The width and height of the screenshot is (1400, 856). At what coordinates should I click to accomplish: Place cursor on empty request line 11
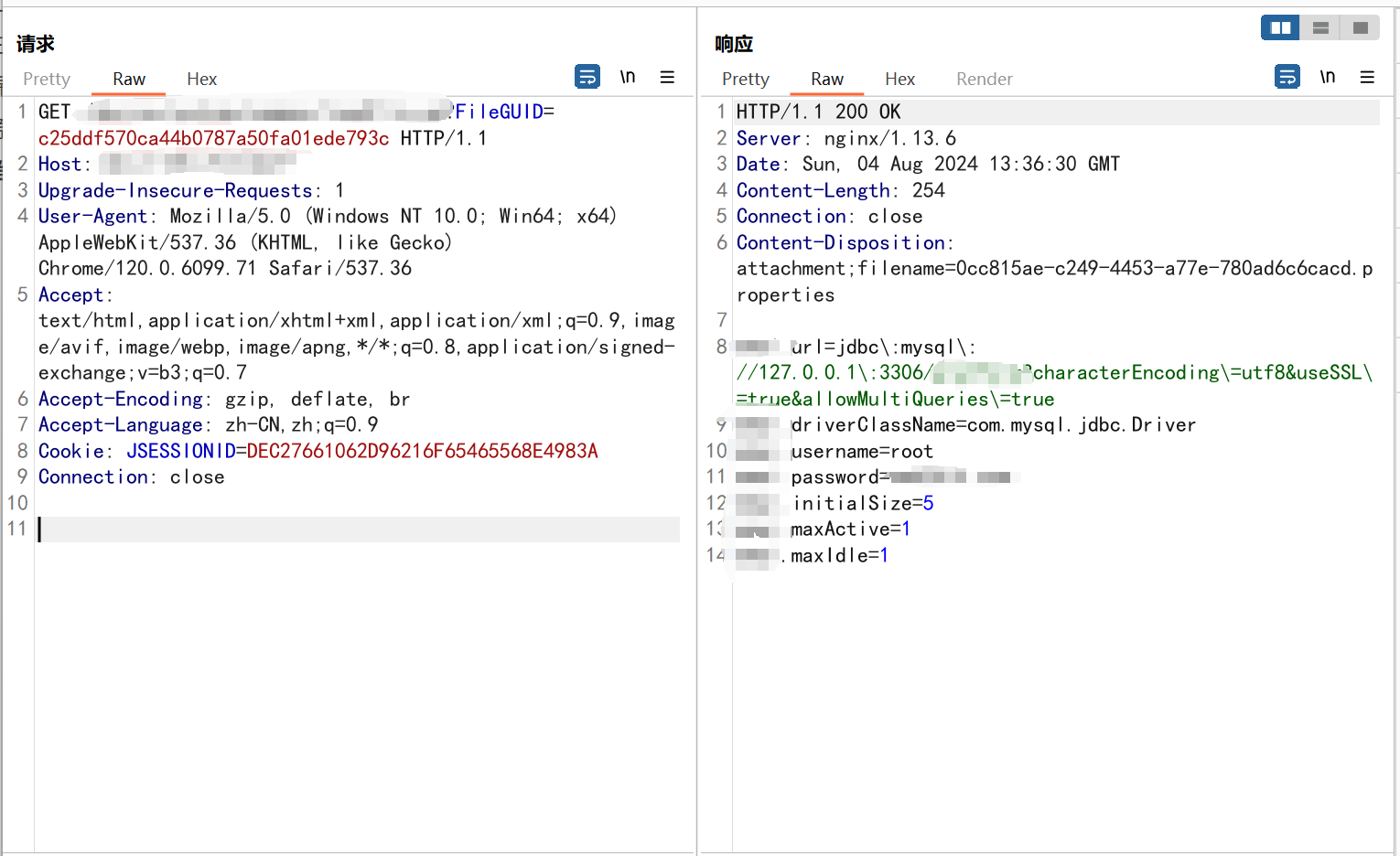click(357, 530)
